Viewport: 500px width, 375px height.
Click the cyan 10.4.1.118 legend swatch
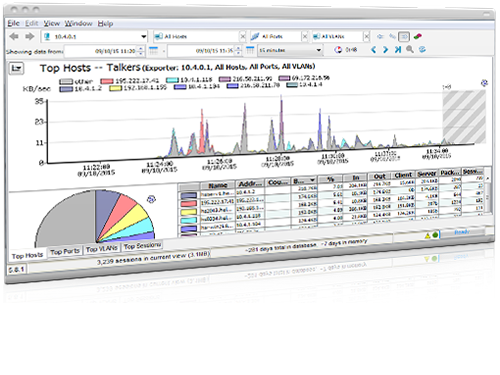(x=172, y=80)
